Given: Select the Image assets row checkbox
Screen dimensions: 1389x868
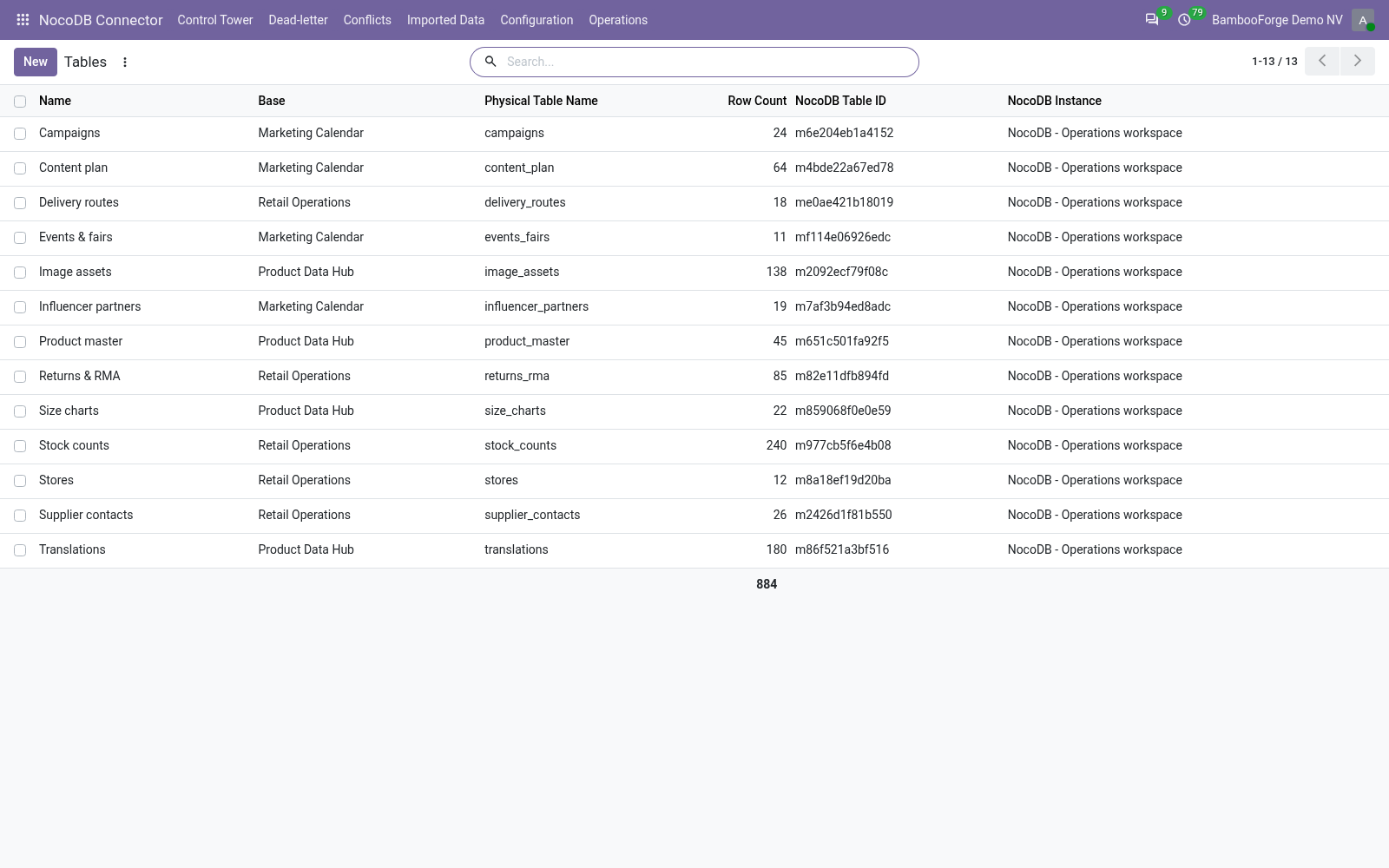Looking at the screenshot, I should 20,273.
